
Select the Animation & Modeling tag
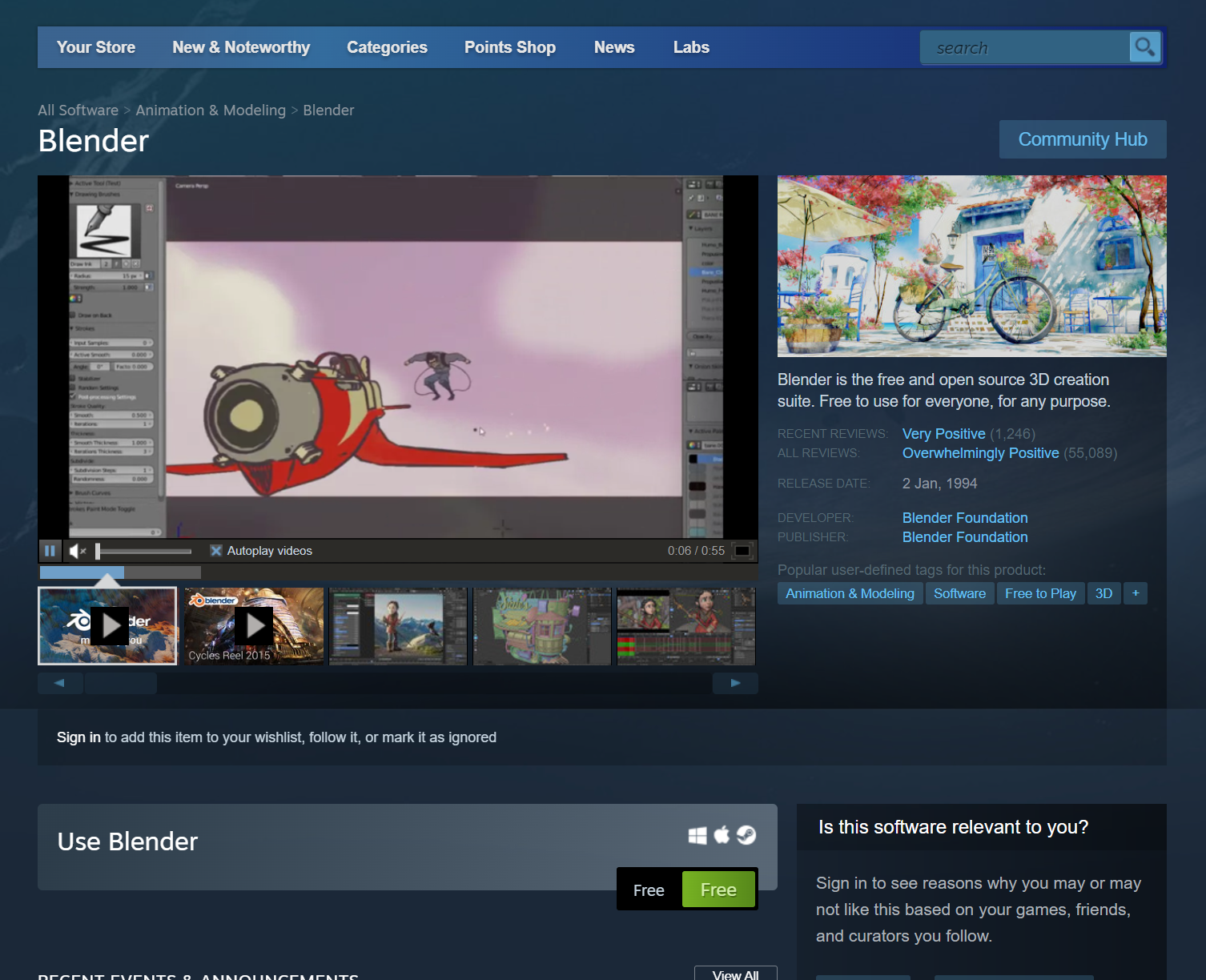(x=850, y=593)
